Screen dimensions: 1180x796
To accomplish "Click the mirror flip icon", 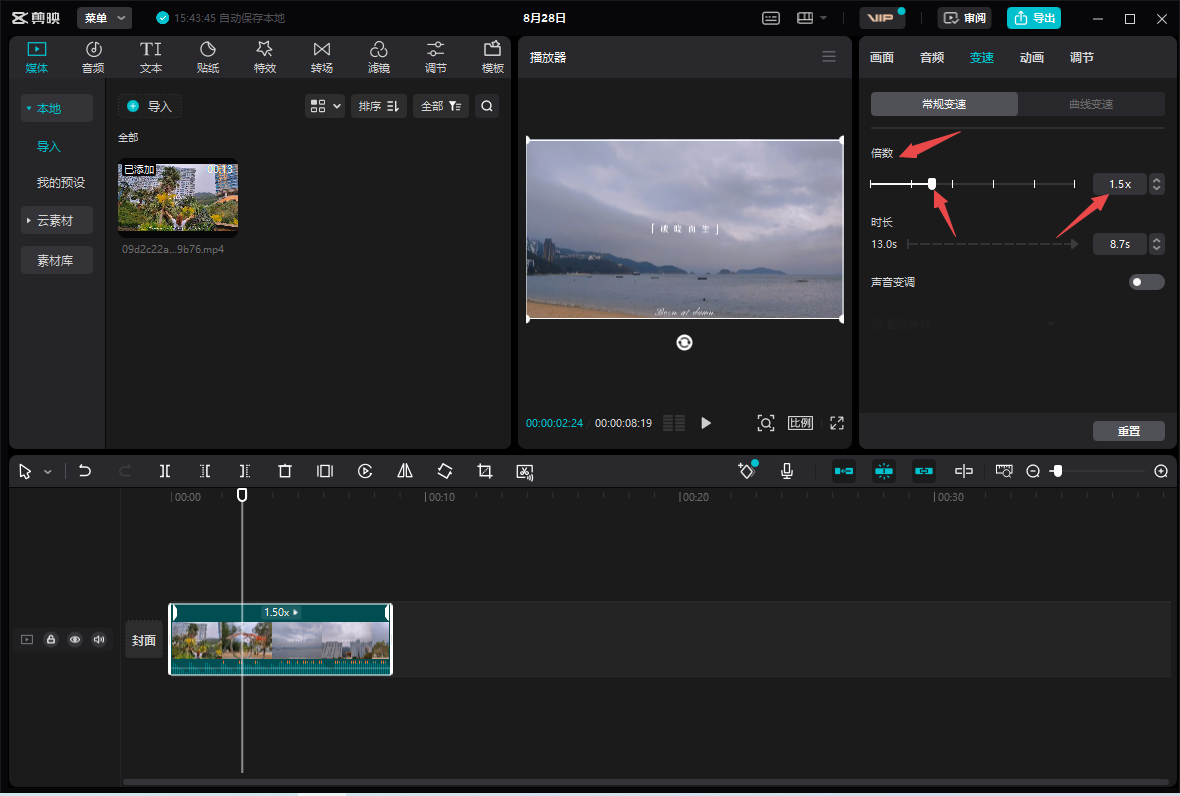I will pos(405,471).
